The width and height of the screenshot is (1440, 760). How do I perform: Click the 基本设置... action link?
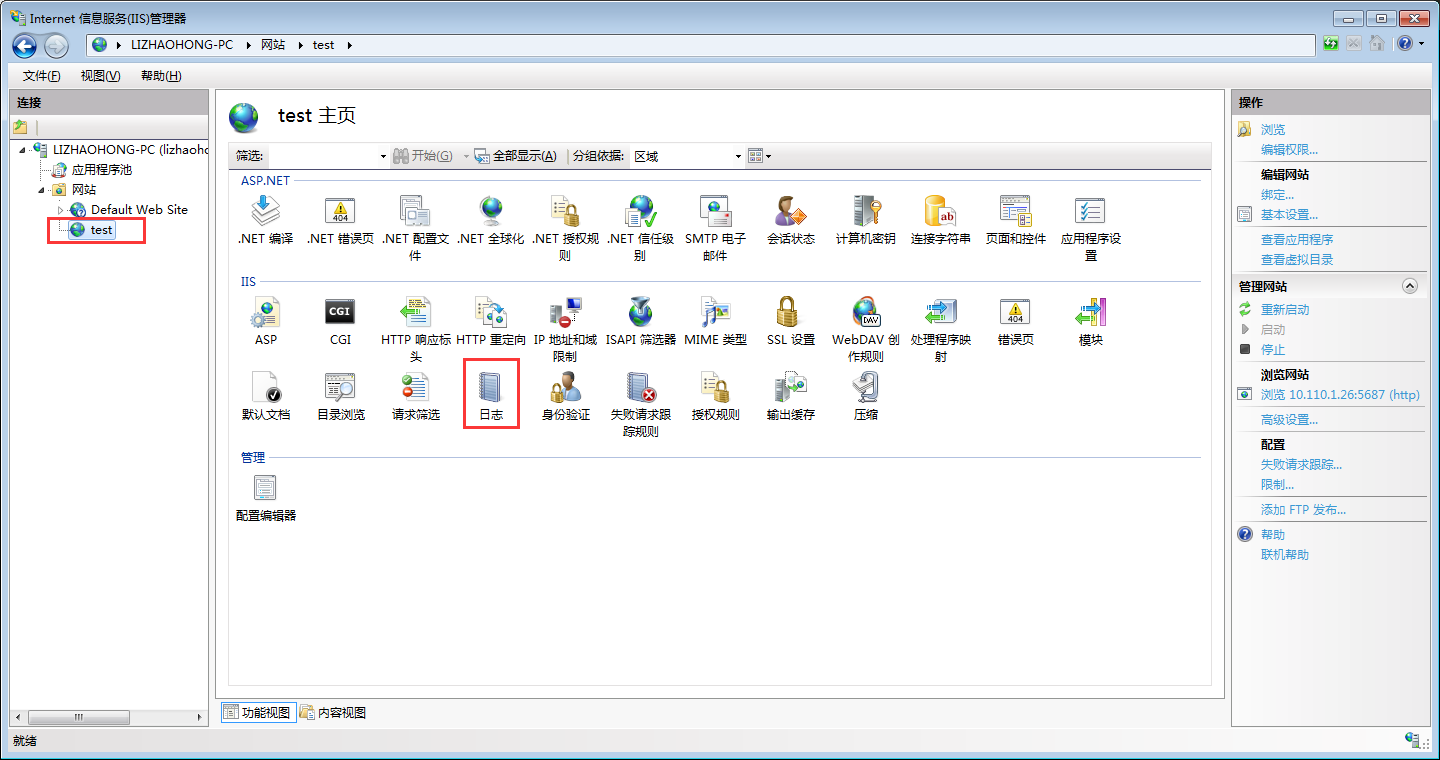pos(1289,215)
